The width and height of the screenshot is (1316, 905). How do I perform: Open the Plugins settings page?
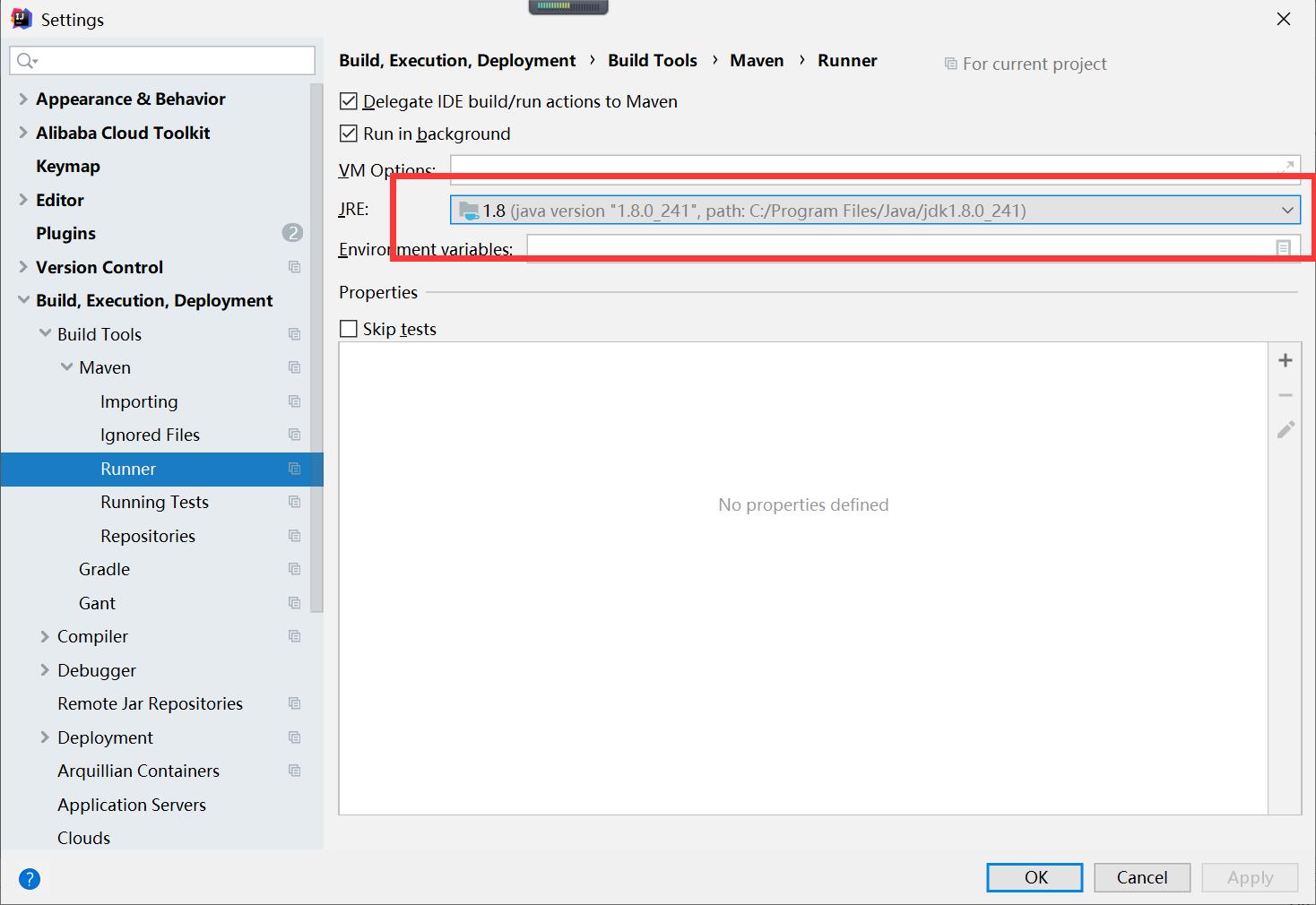click(x=65, y=234)
